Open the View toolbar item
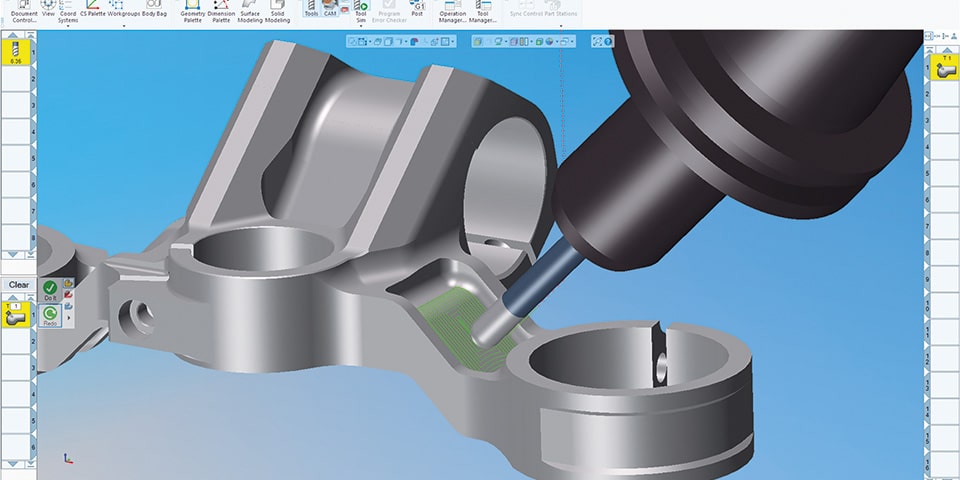Image resolution: width=960 pixels, height=480 pixels. click(49, 11)
